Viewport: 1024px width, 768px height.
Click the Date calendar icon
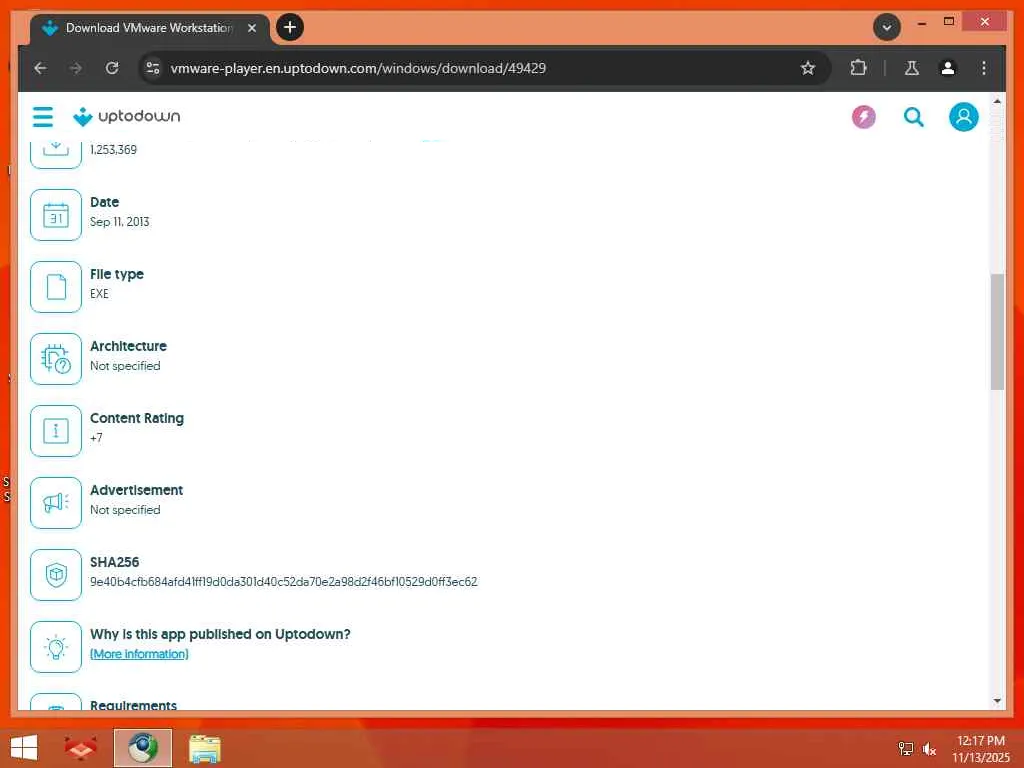(56, 215)
